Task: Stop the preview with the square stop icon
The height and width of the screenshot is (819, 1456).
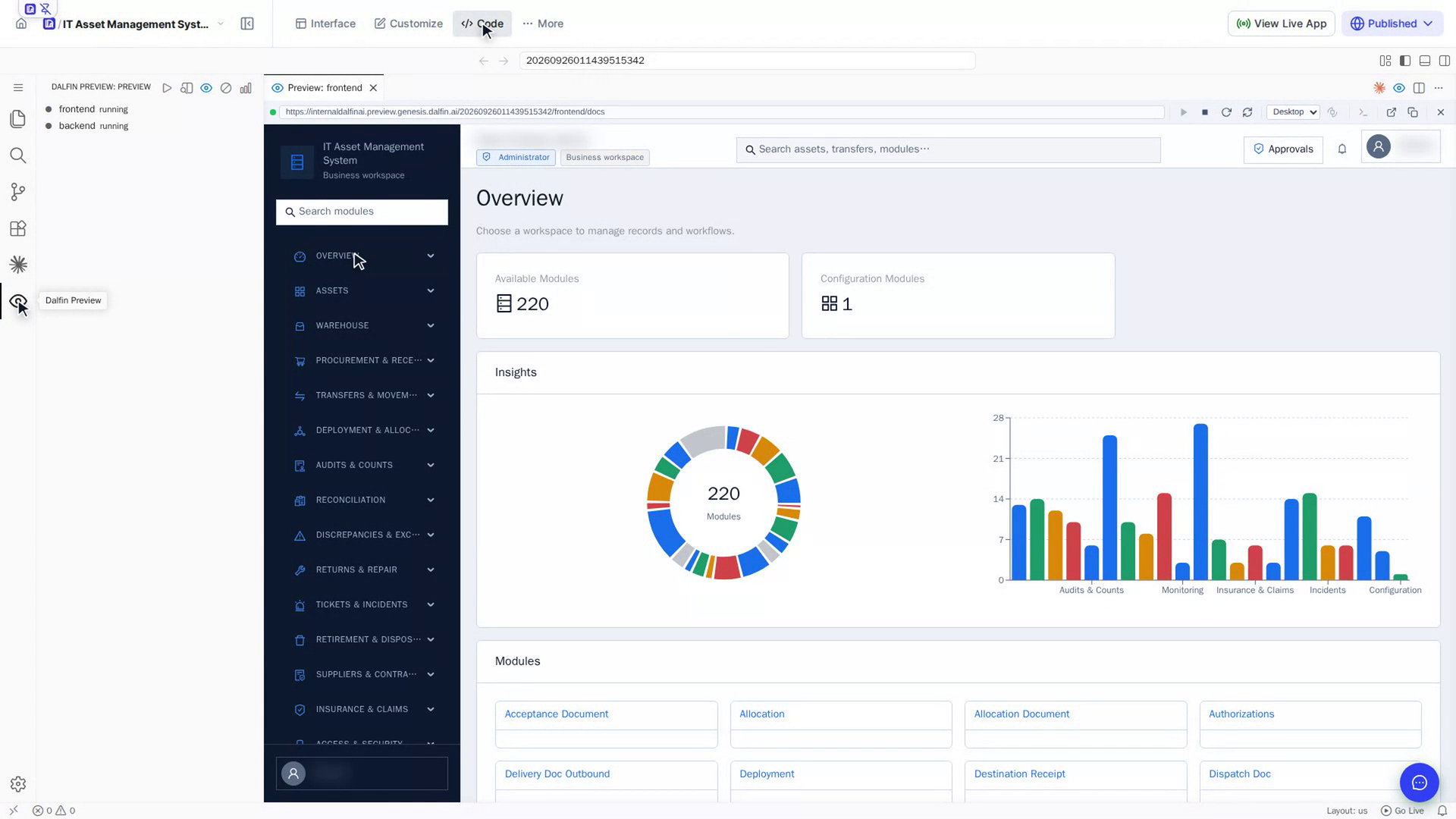Action: 1205,112
